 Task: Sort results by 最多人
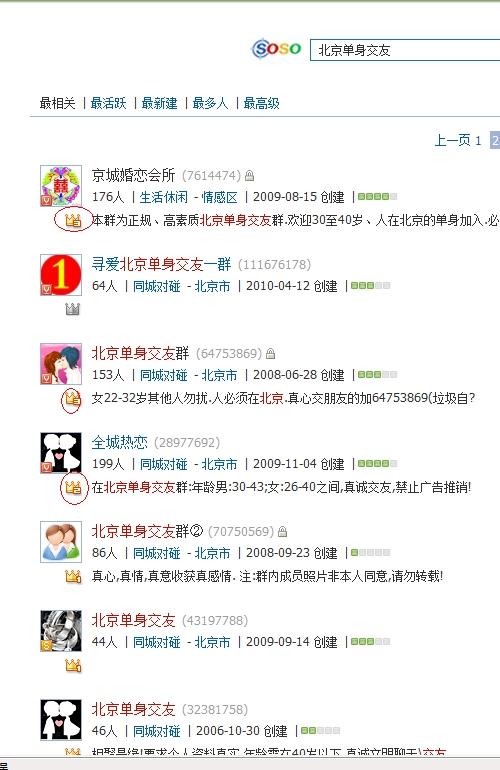pyautogui.click(x=211, y=103)
